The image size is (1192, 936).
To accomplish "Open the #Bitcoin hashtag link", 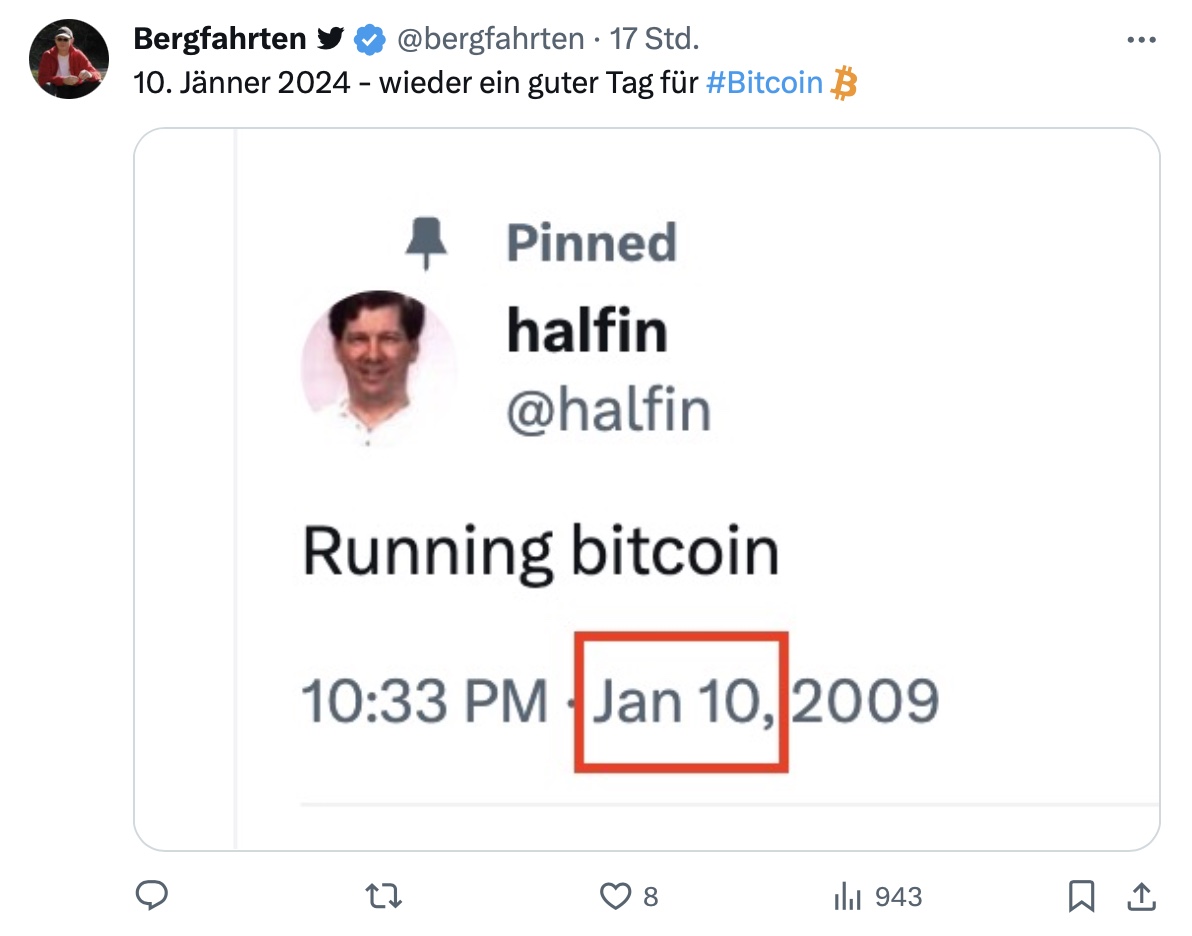I will [764, 83].
